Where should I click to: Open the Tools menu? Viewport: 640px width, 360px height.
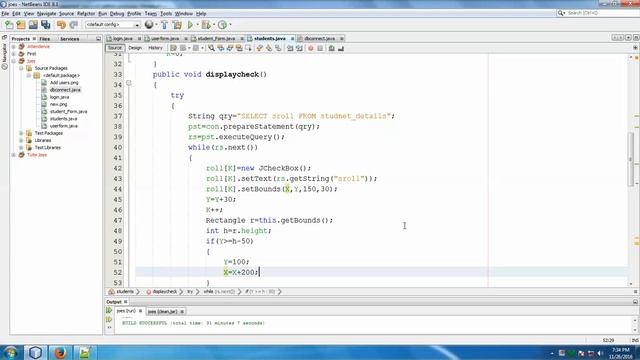click(x=166, y=13)
